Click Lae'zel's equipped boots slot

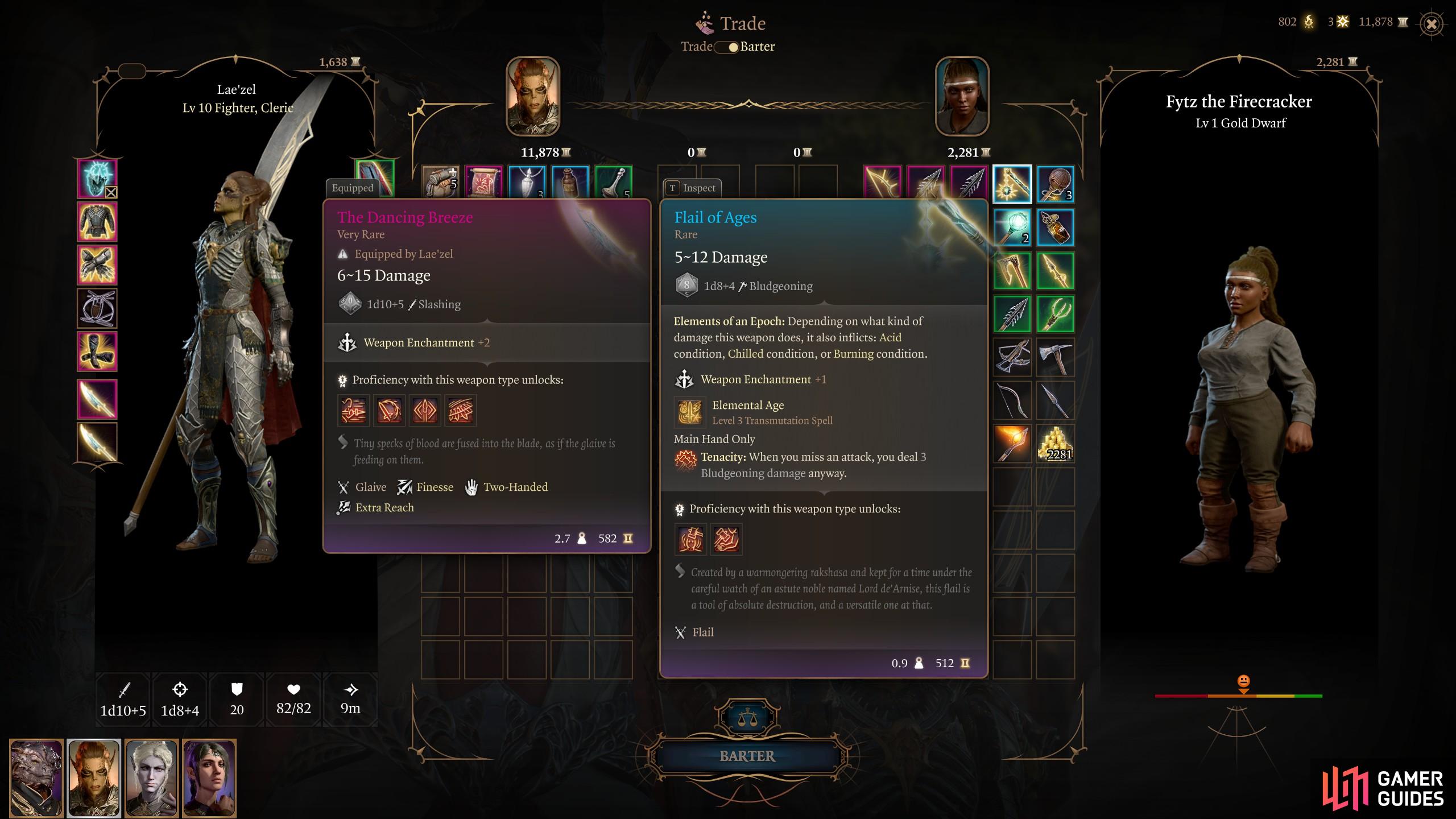point(97,351)
